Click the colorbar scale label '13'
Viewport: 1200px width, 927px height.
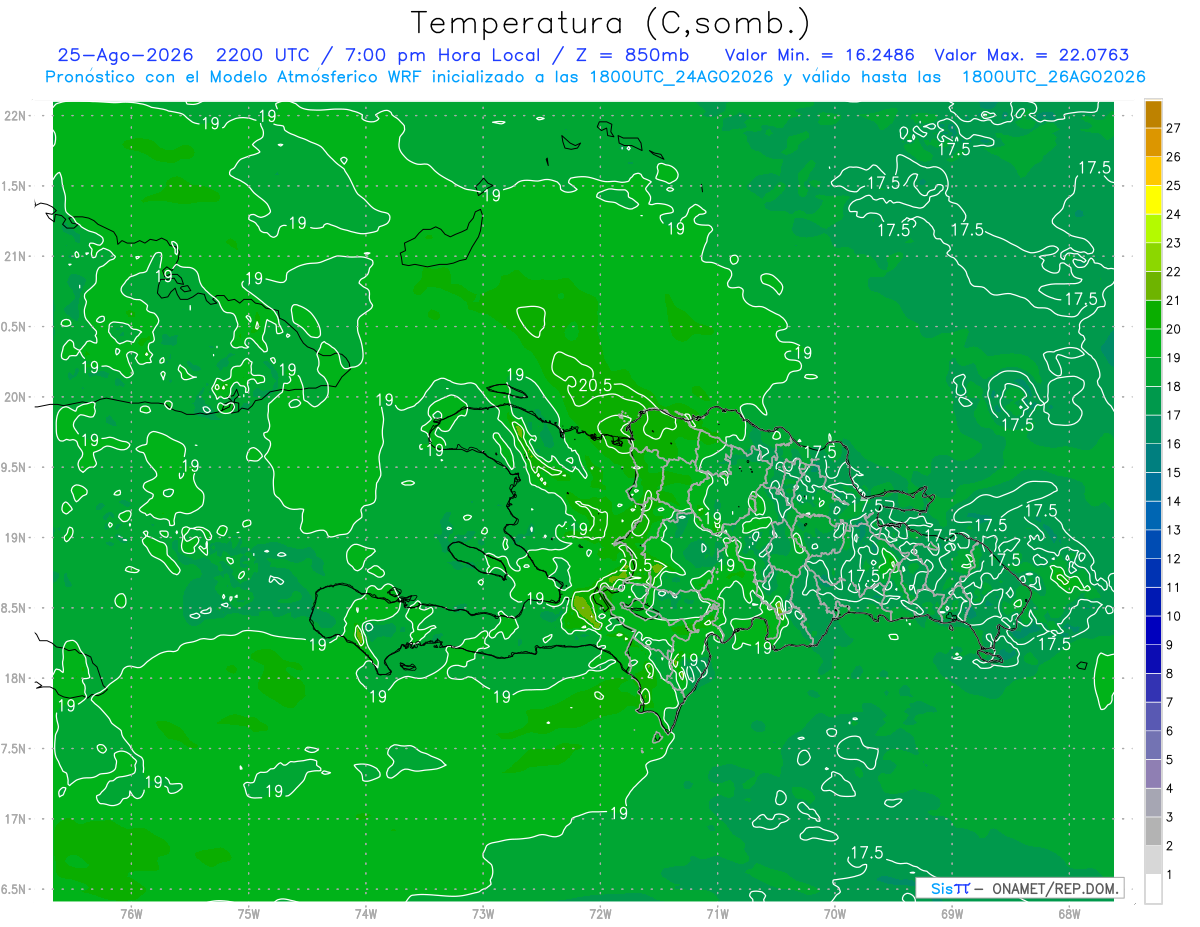coord(1174,530)
